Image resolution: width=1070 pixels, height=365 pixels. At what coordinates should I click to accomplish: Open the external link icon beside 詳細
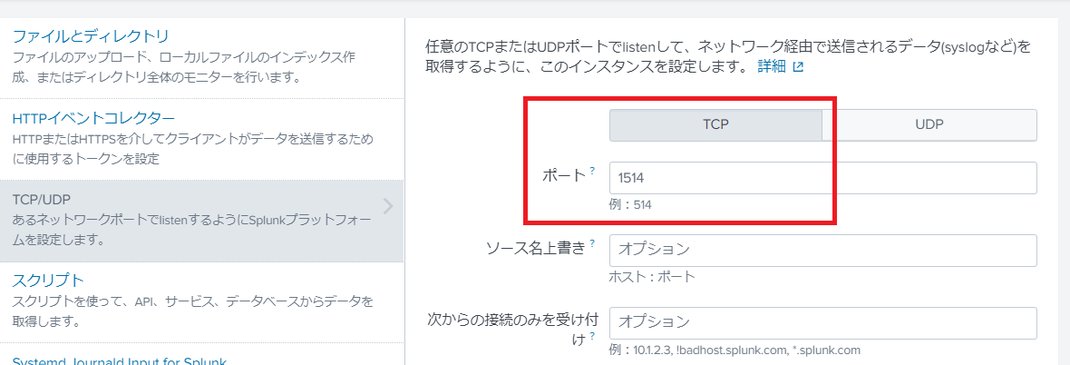[x=798, y=68]
